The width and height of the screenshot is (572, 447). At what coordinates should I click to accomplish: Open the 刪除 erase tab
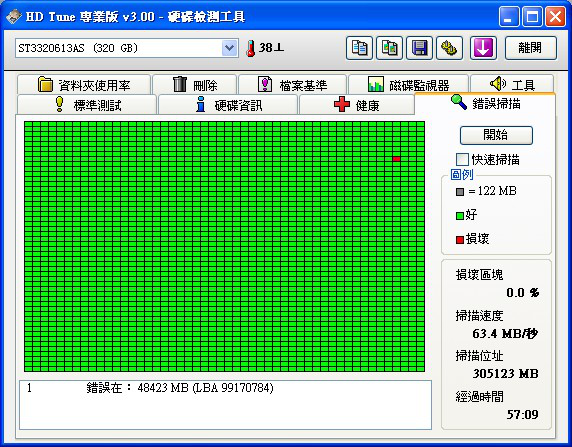(x=195, y=85)
